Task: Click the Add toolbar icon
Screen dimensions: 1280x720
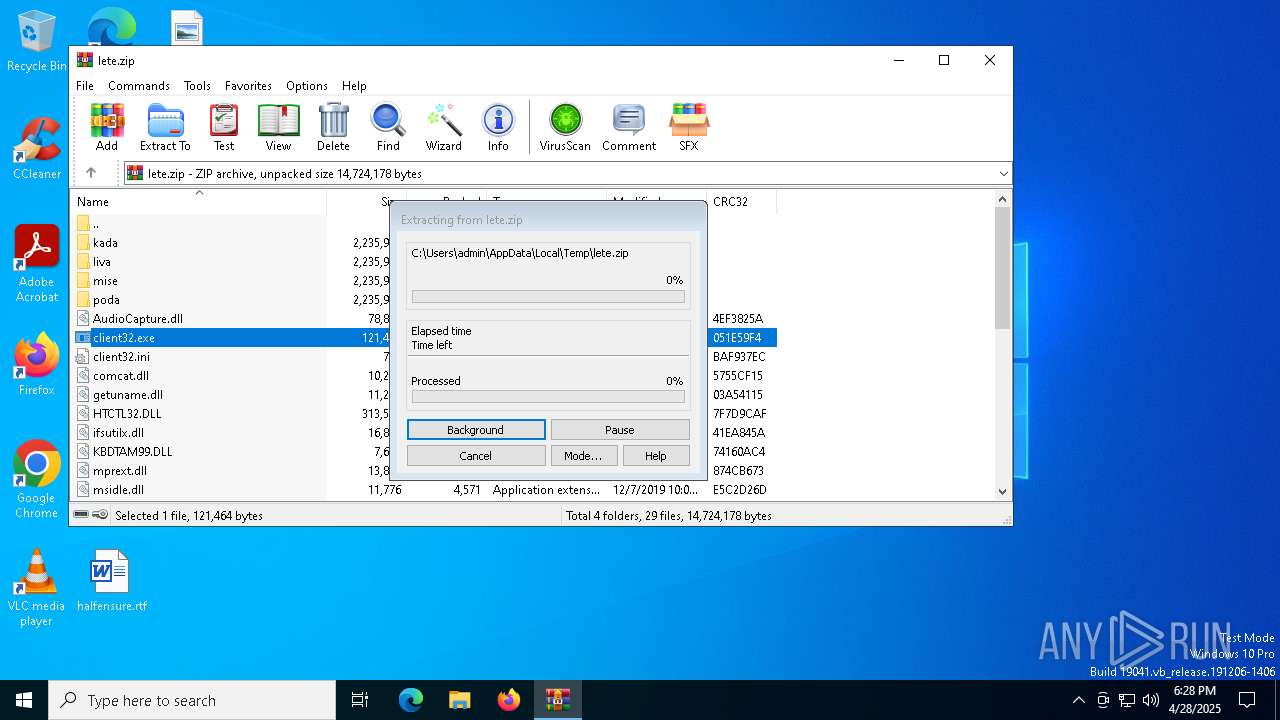Action: (107, 127)
